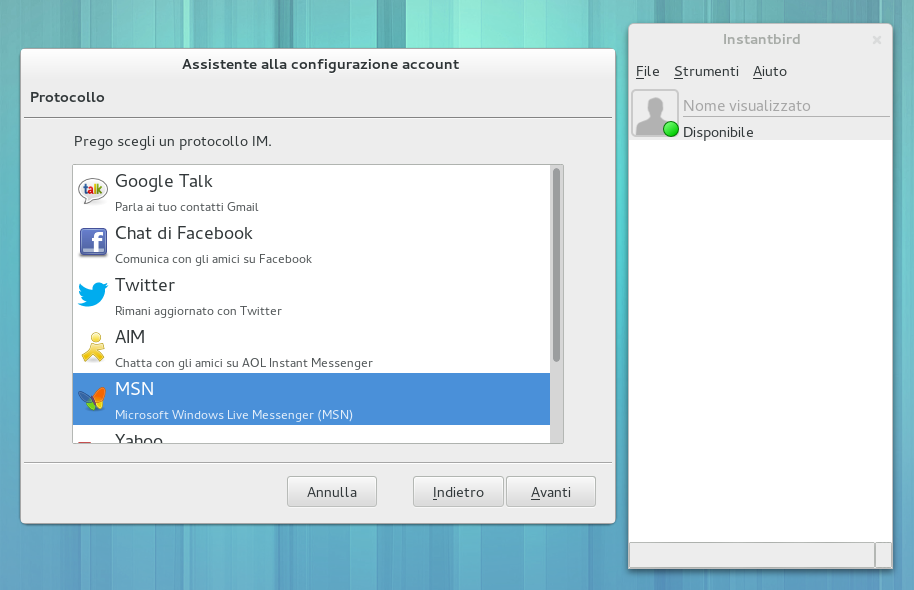Open the Aiuto menu
Image resolution: width=914 pixels, height=590 pixels.
click(x=769, y=71)
